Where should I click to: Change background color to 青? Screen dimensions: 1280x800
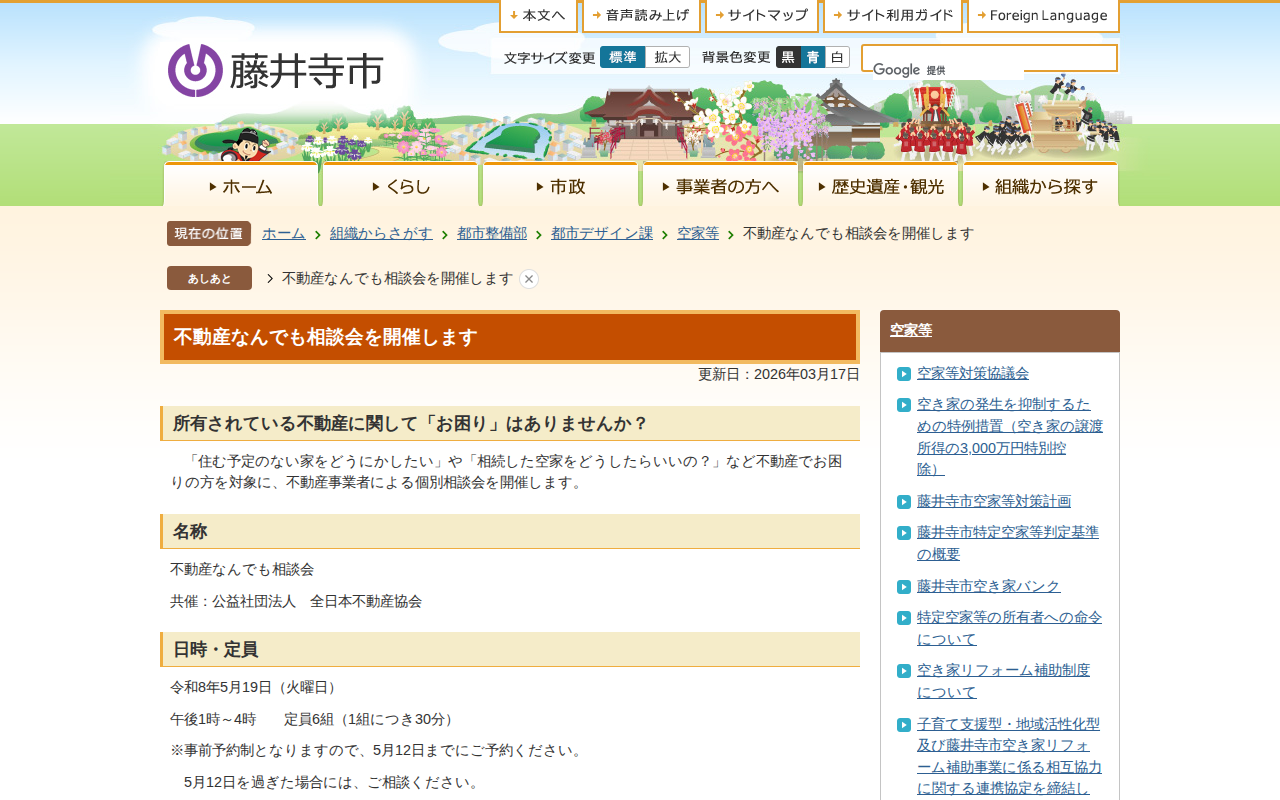(813, 57)
